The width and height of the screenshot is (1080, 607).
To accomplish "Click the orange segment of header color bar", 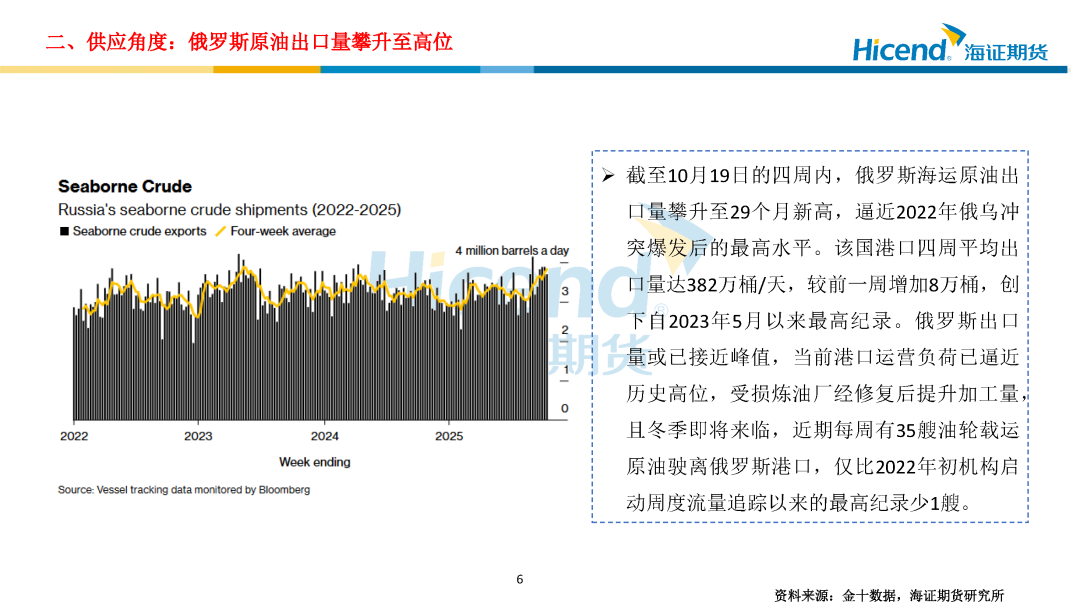I will coord(266,69).
